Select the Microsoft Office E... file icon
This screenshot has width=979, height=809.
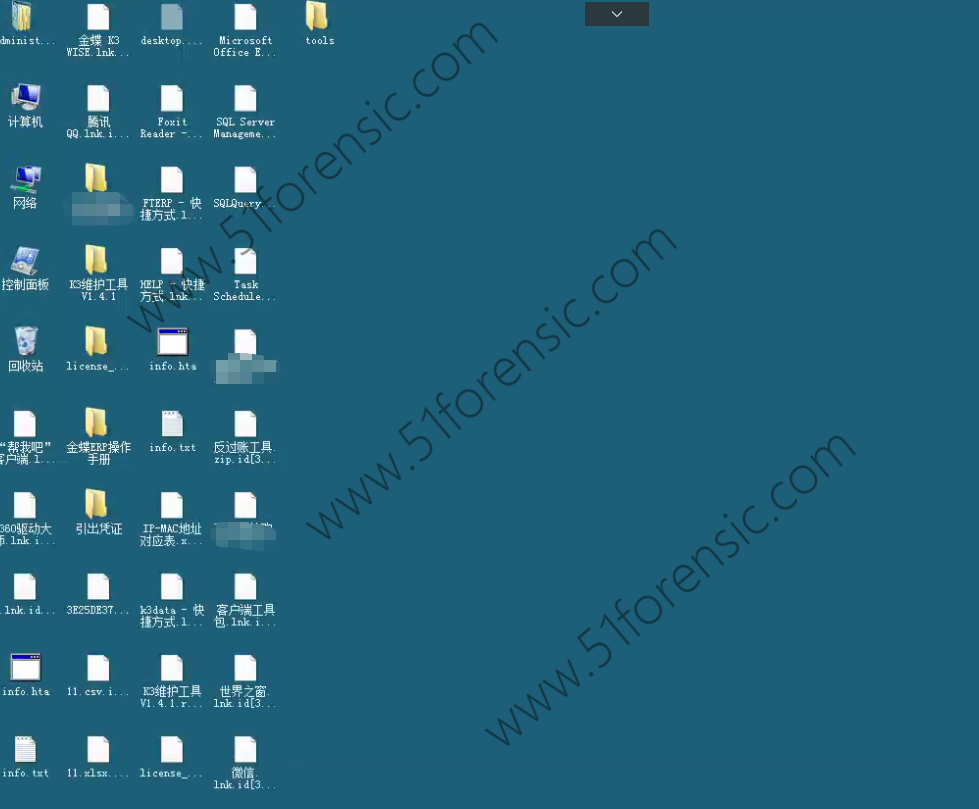click(x=245, y=17)
